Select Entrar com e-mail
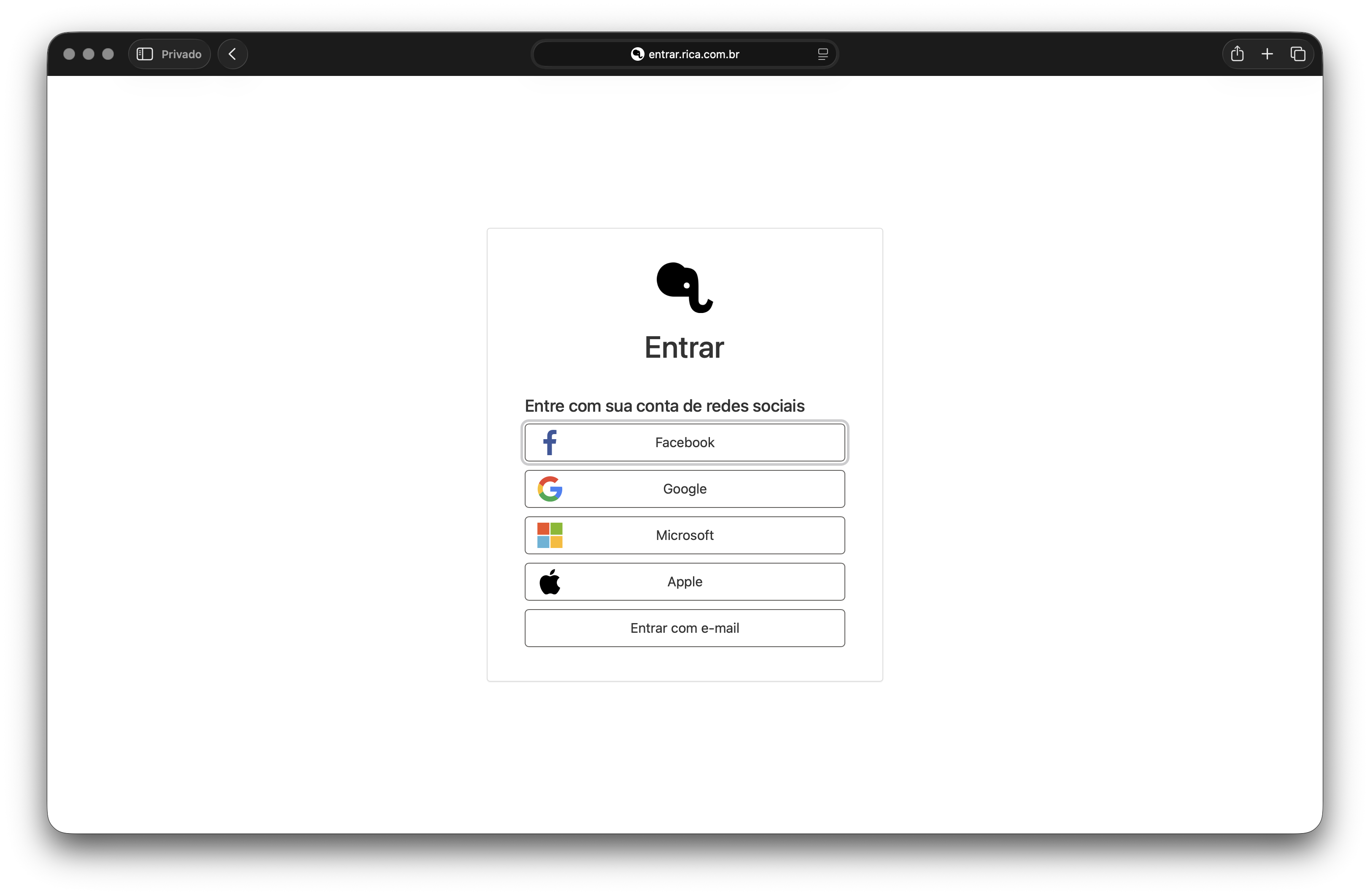This screenshot has width=1370, height=896. coord(685,628)
